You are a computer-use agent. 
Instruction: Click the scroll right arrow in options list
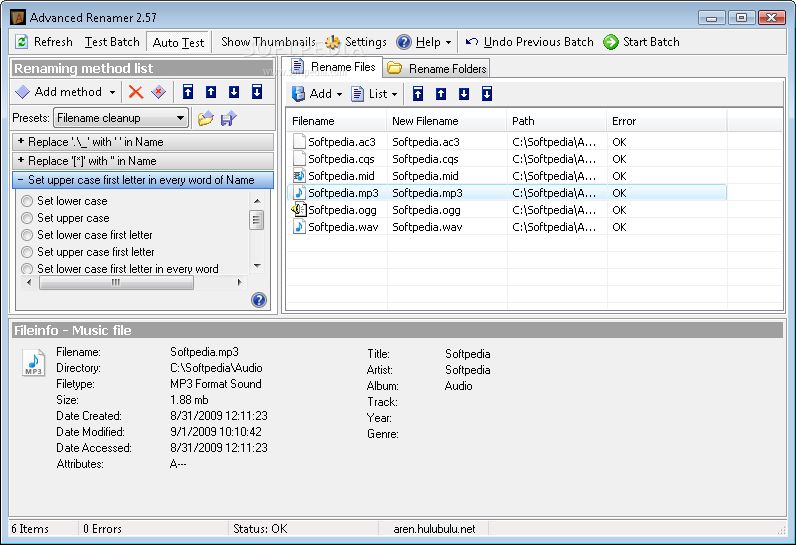[x=239, y=282]
